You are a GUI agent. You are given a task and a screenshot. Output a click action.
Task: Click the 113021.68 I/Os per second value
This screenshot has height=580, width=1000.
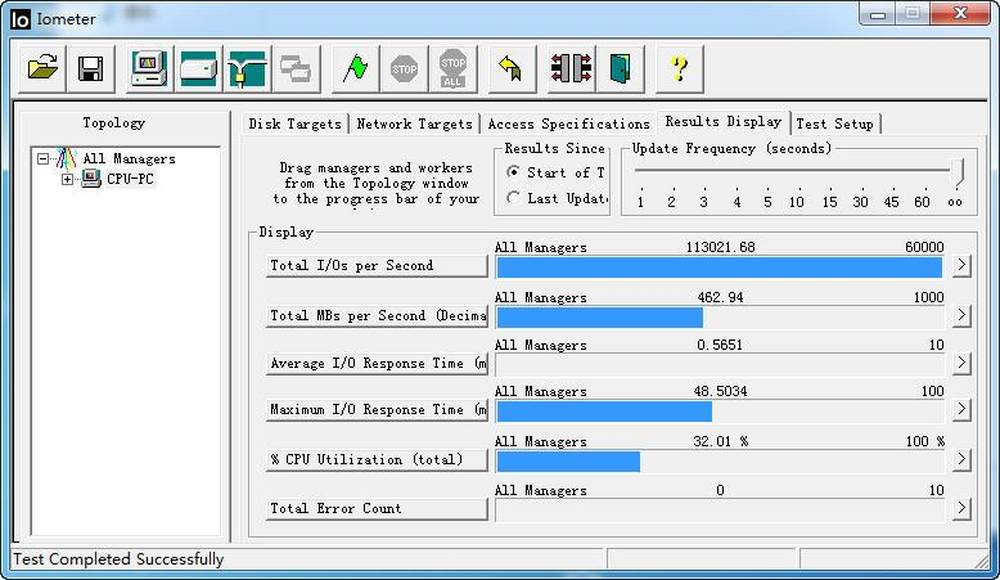pos(720,247)
